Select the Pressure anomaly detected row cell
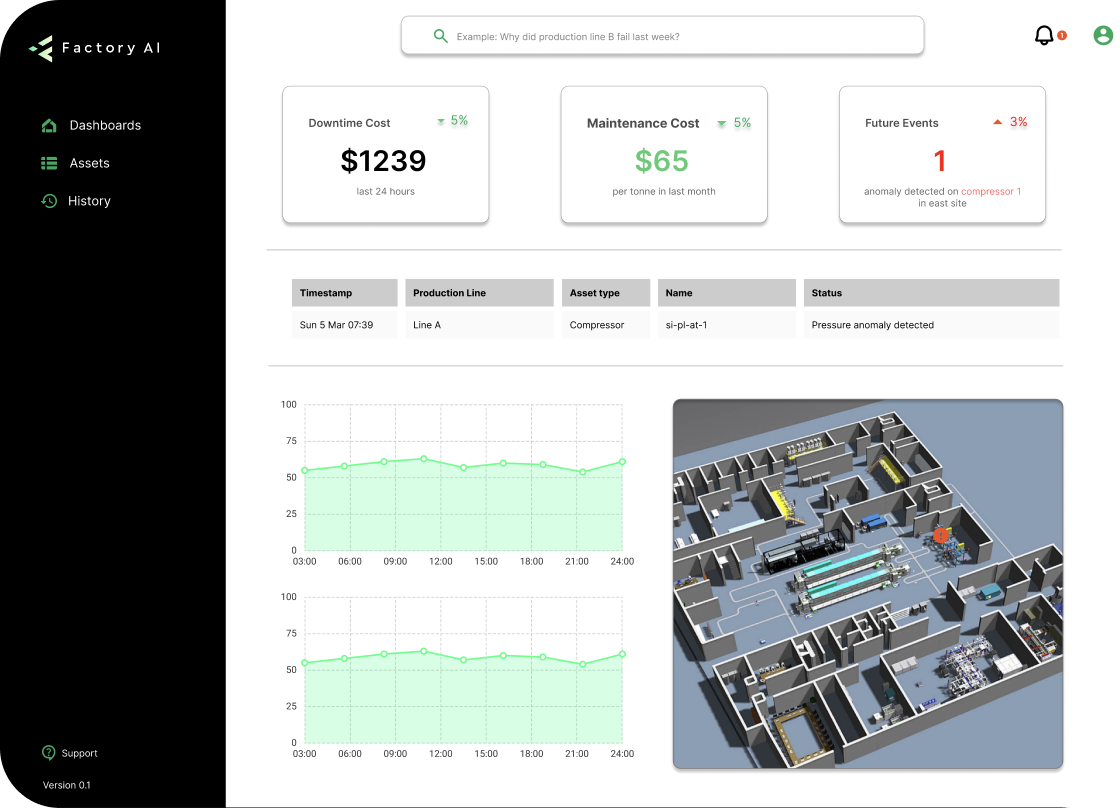This screenshot has height=808, width=1120. [x=930, y=325]
